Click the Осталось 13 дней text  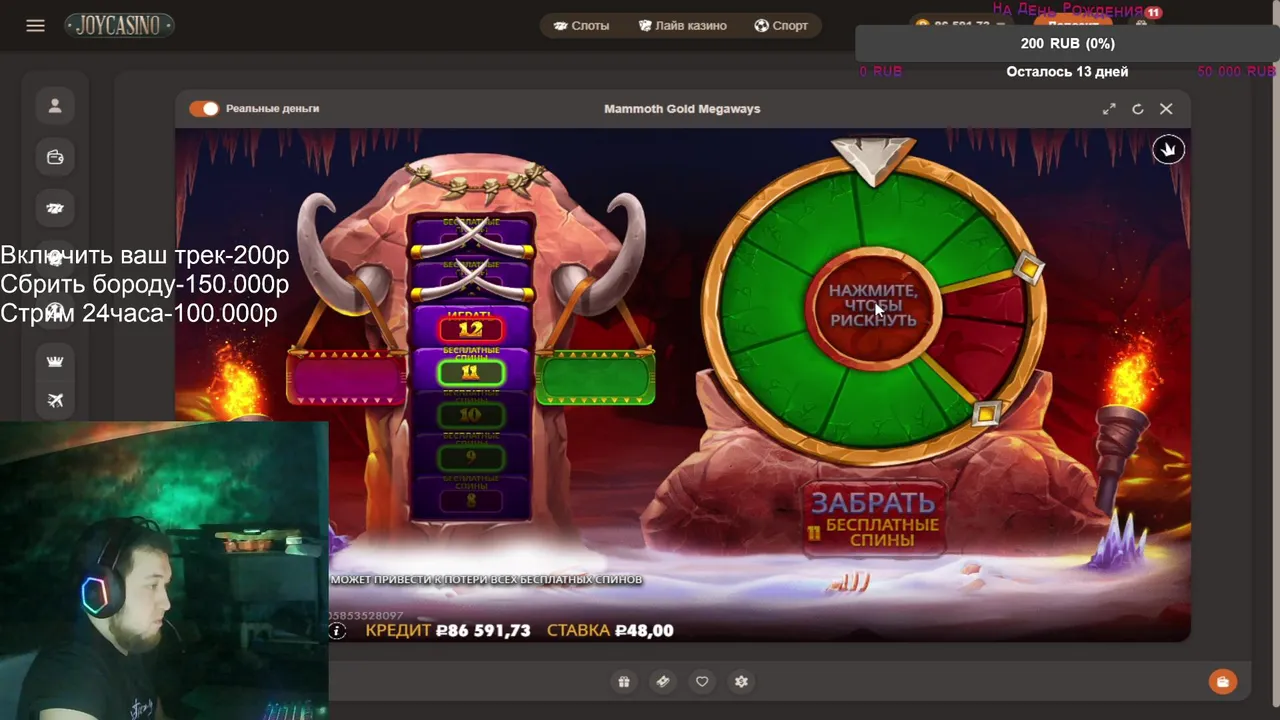pyautogui.click(x=1067, y=72)
